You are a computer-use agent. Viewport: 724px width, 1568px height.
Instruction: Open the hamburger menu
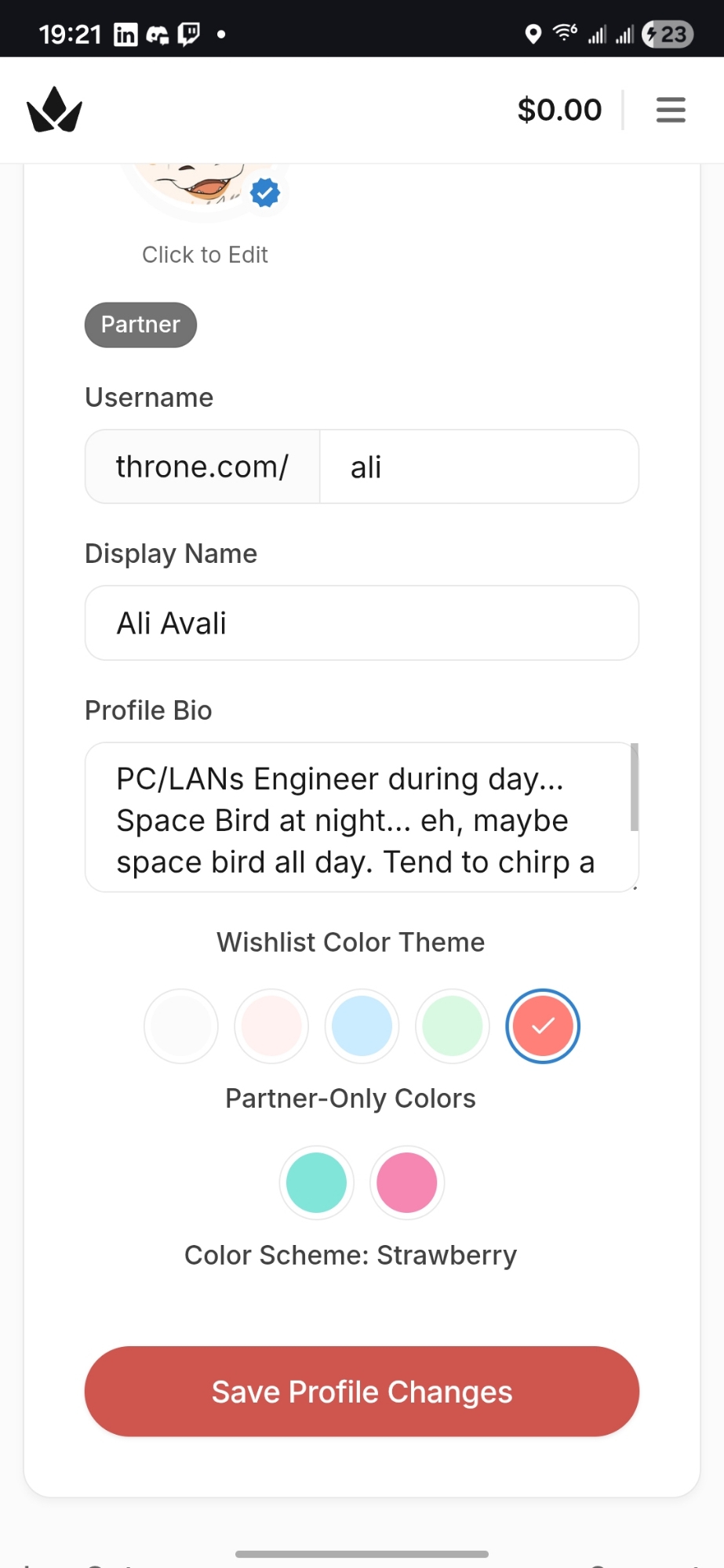(x=671, y=110)
